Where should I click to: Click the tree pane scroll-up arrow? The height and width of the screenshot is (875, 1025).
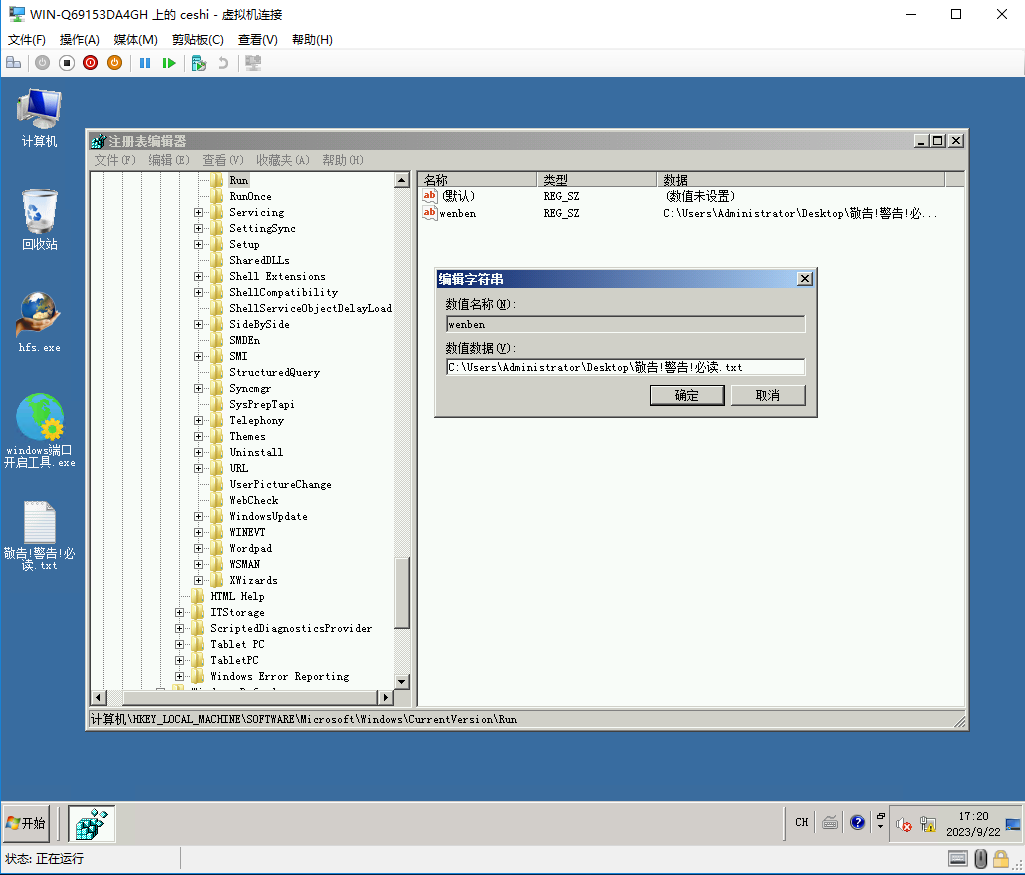tap(402, 180)
